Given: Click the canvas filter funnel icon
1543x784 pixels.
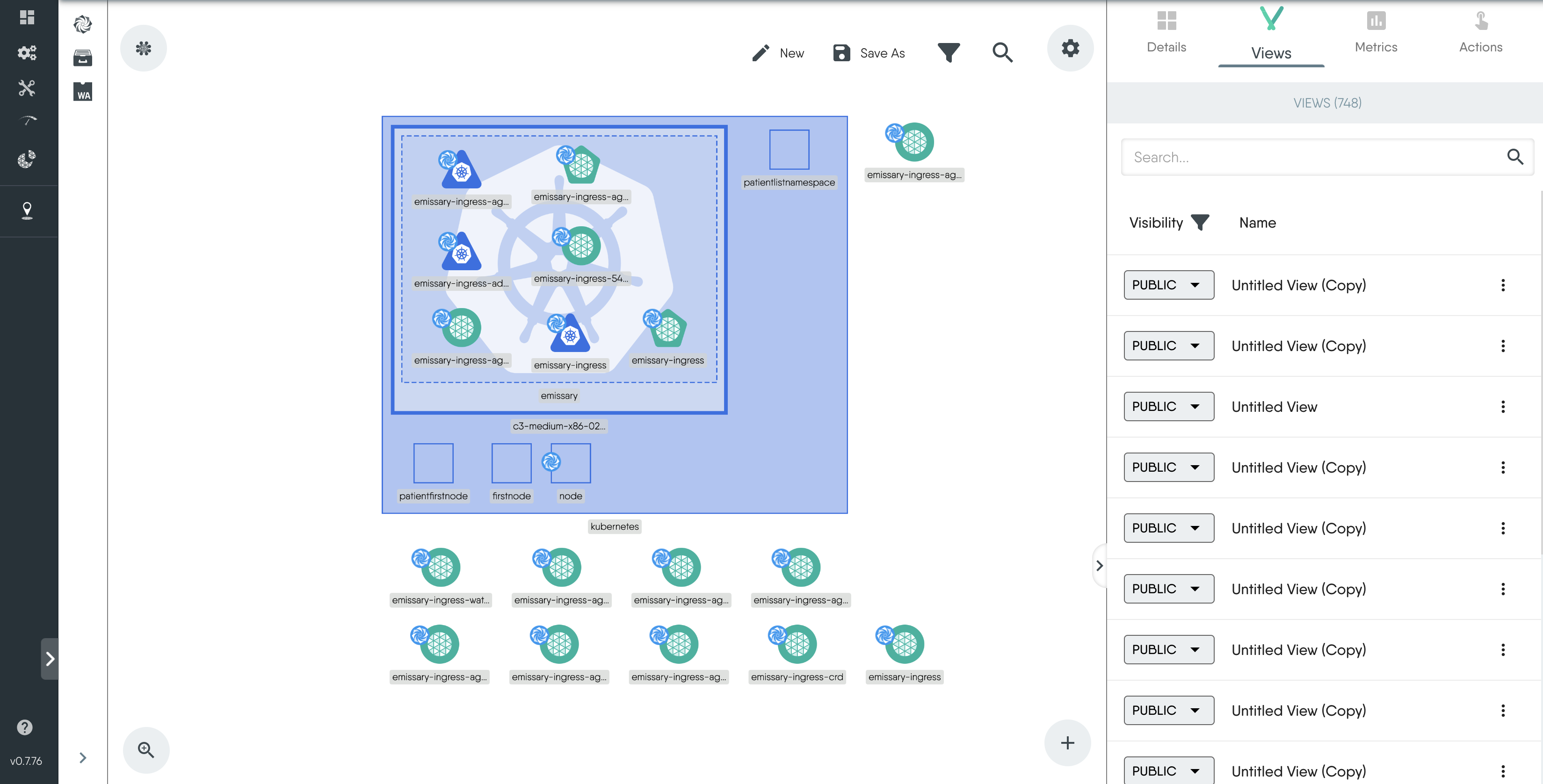Looking at the screenshot, I should point(948,53).
